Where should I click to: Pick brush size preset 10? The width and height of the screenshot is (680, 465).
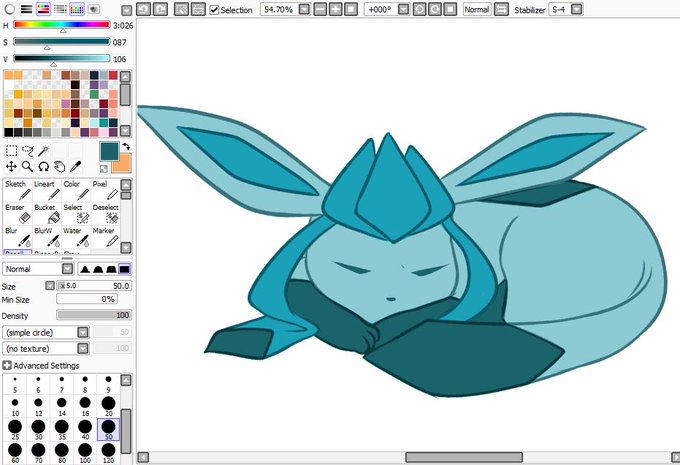tap(15, 406)
